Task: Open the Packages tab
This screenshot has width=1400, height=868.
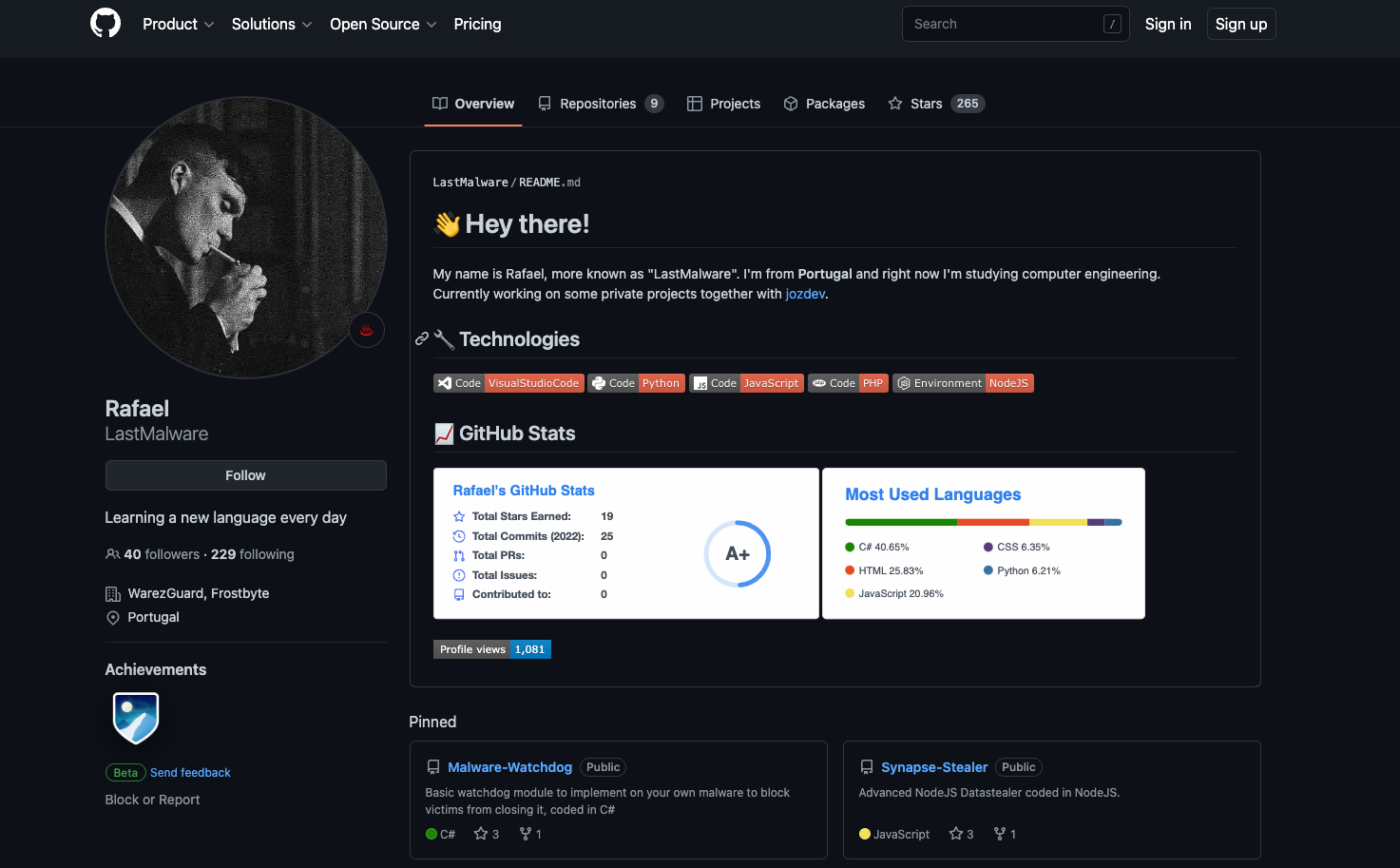Action: (824, 104)
